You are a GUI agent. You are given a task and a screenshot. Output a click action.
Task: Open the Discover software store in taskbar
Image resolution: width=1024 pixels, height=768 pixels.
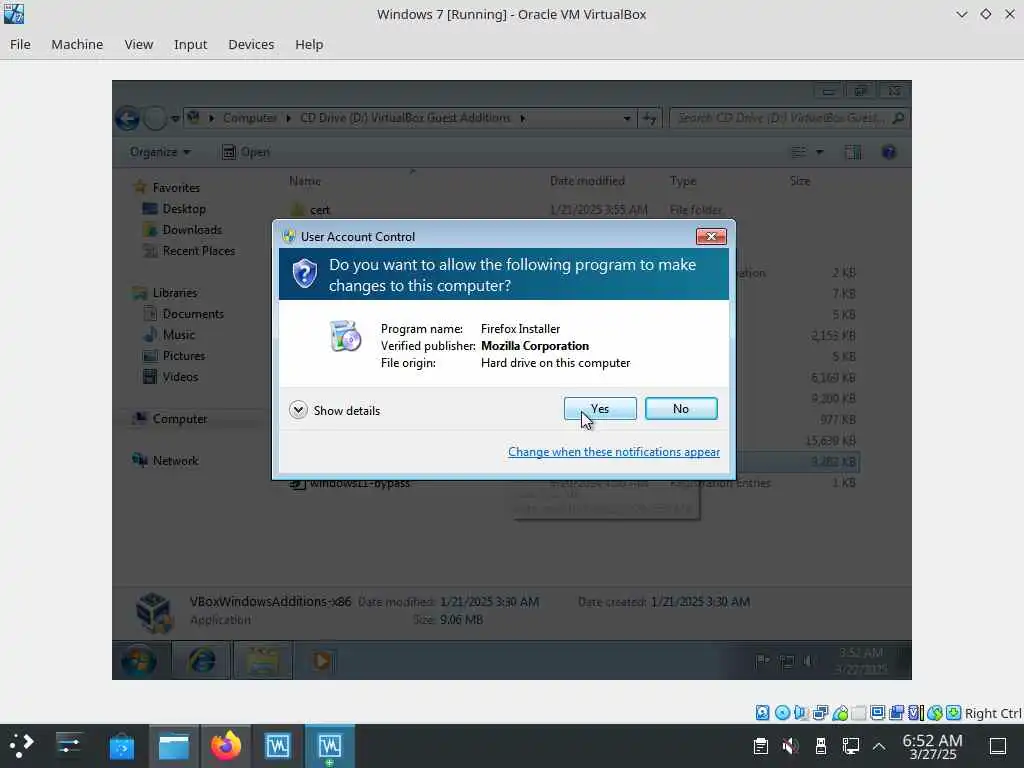coord(121,746)
